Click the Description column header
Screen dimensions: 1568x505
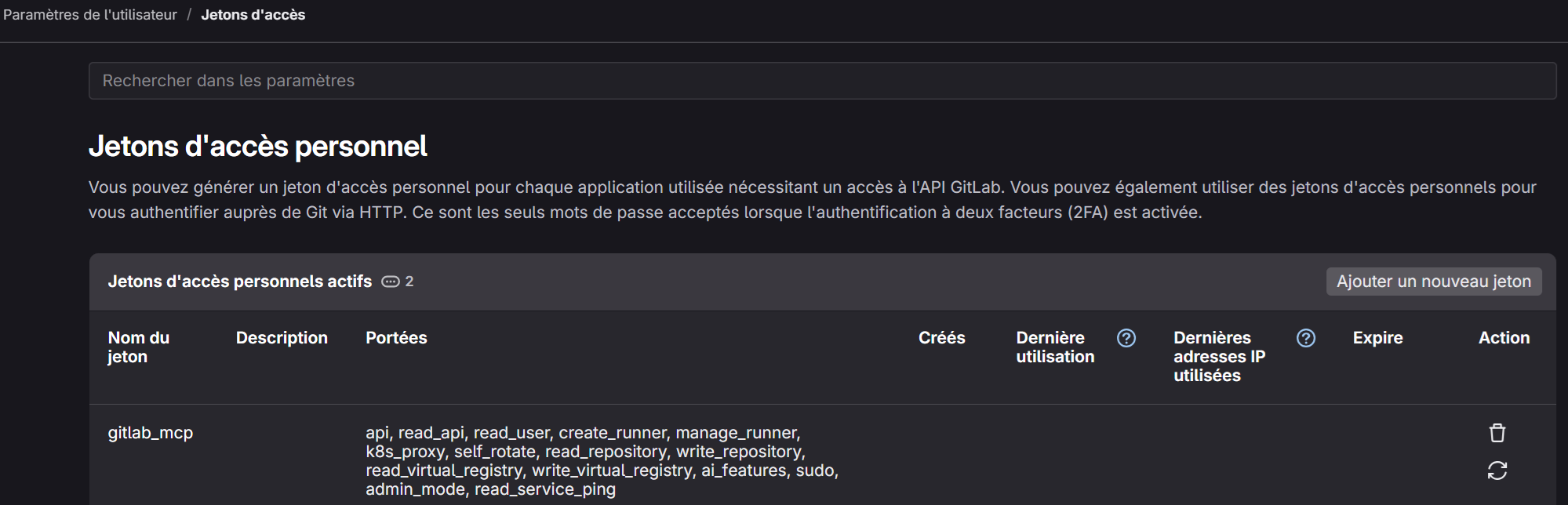click(x=282, y=338)
